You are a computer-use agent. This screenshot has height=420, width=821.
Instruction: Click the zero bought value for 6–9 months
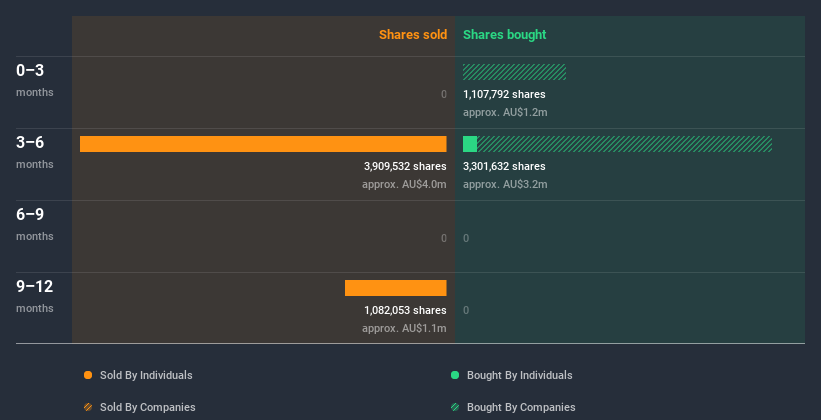tap(466, 238)
